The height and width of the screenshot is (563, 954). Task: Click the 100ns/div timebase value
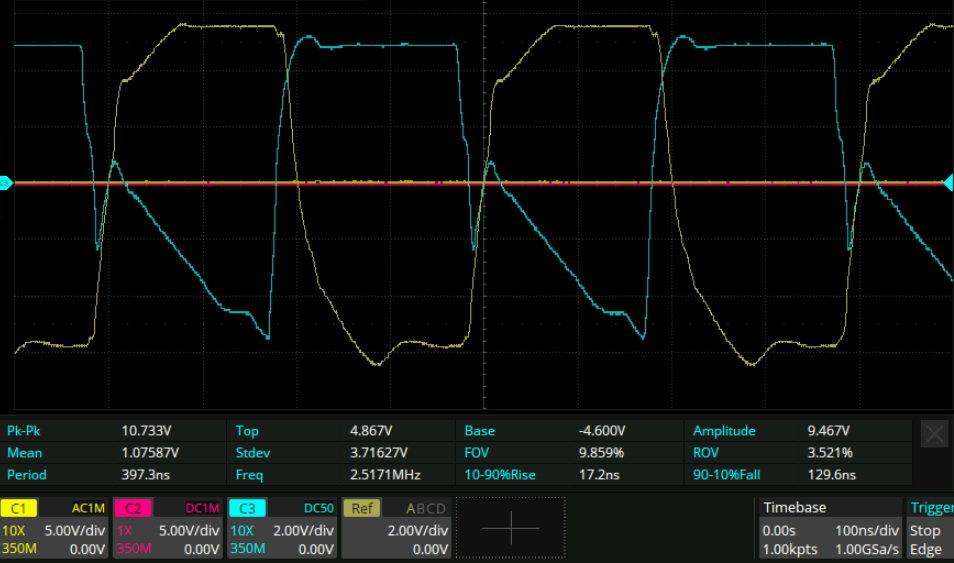(868, 530)
